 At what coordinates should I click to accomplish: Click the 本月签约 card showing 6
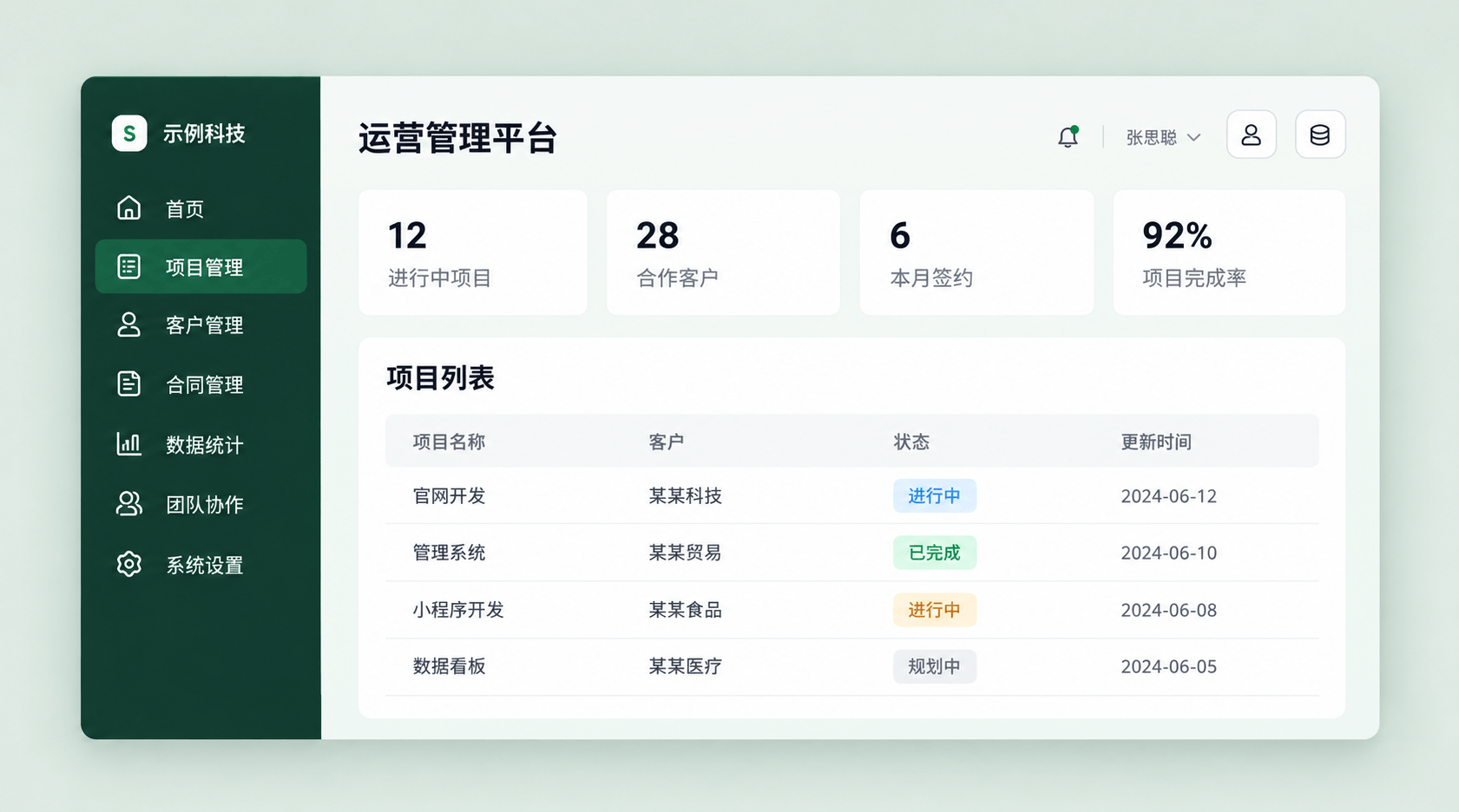(x=976, y=252)
